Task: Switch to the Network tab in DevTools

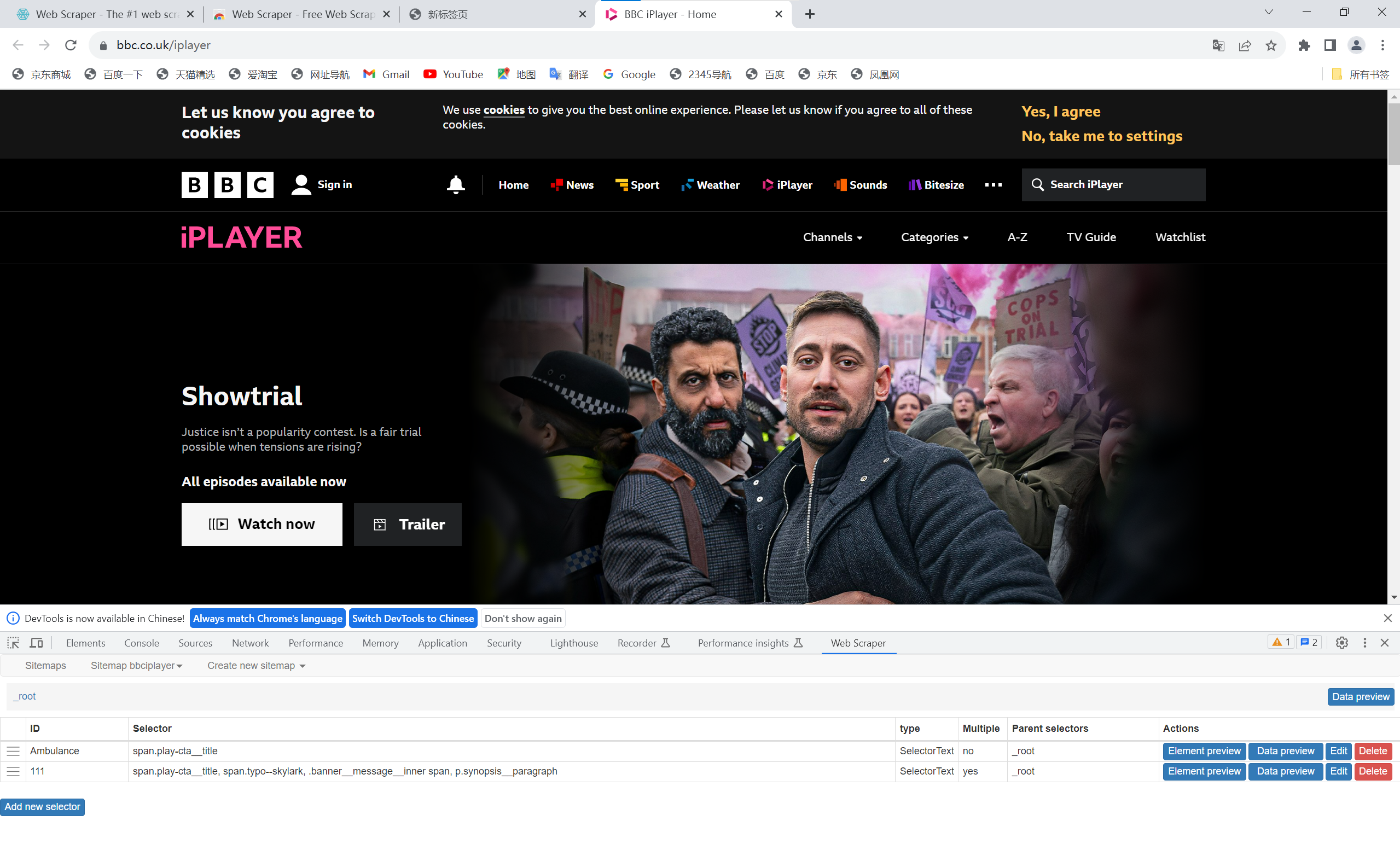Action: pos(250,643)
